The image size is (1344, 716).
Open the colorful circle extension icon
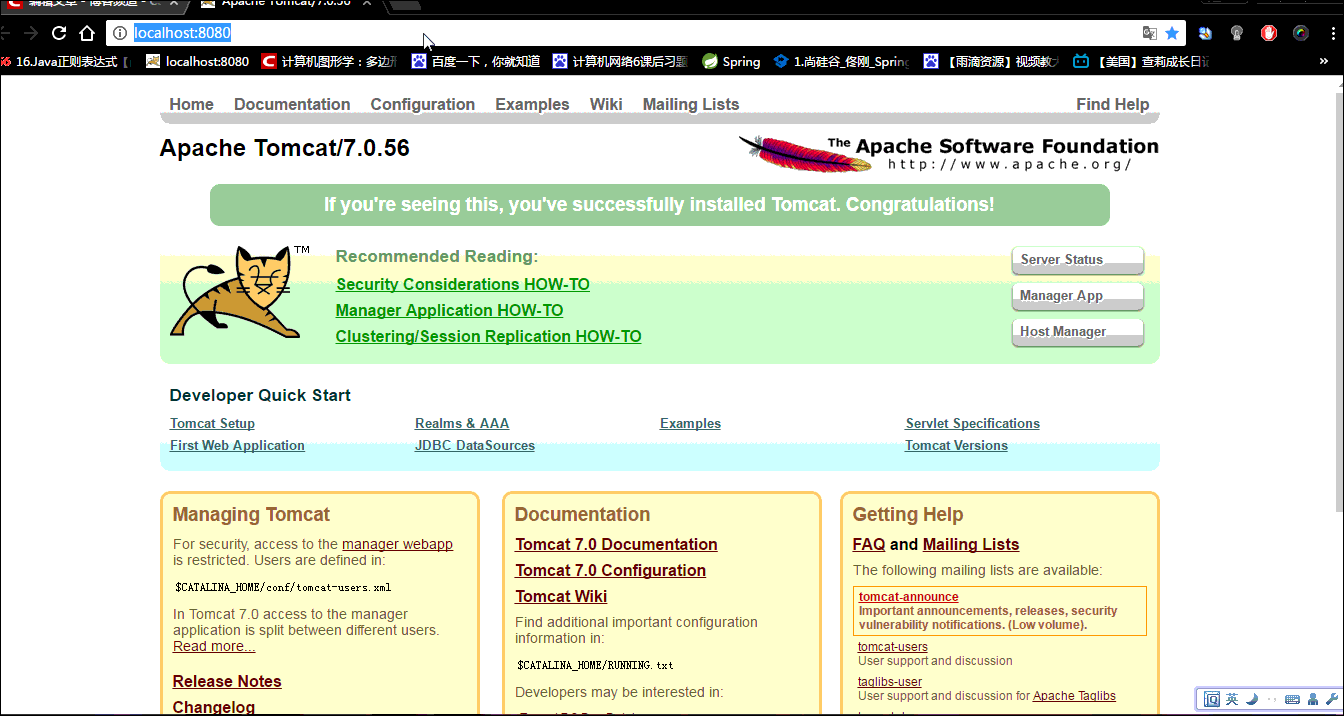(1301, 33)
